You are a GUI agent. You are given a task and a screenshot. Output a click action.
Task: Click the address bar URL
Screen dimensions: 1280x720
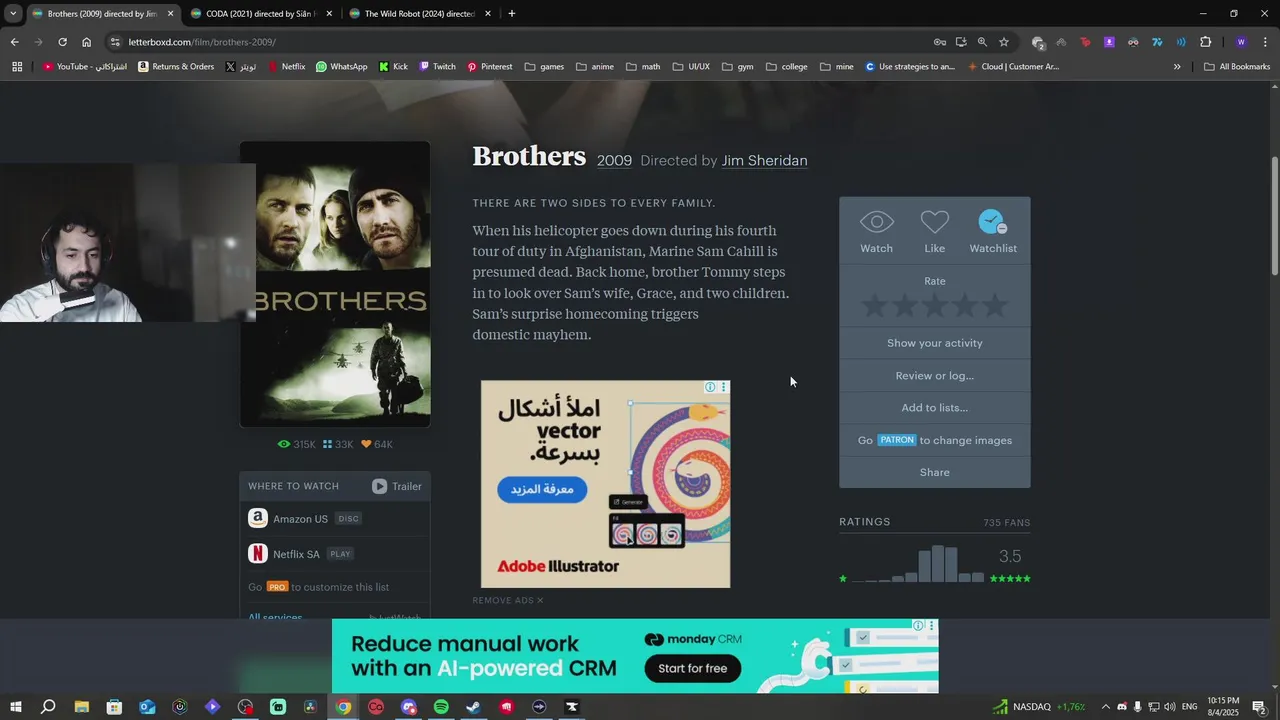[202, 42]
